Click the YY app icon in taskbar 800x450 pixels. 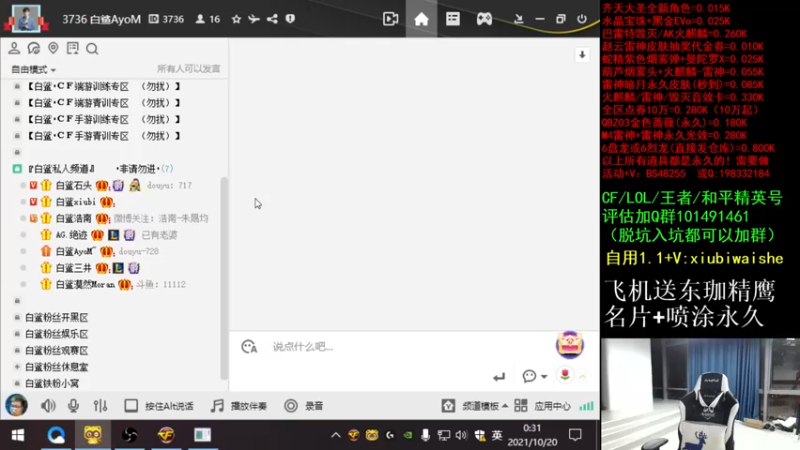(92, 435)
